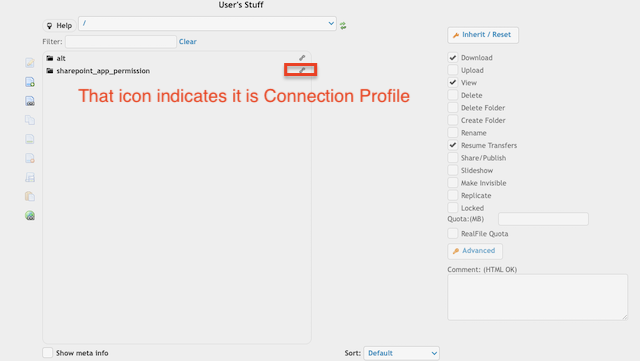Open the Sort Default dropdown
The width and height of the screenshot is (640, 361).
point(401,353)
